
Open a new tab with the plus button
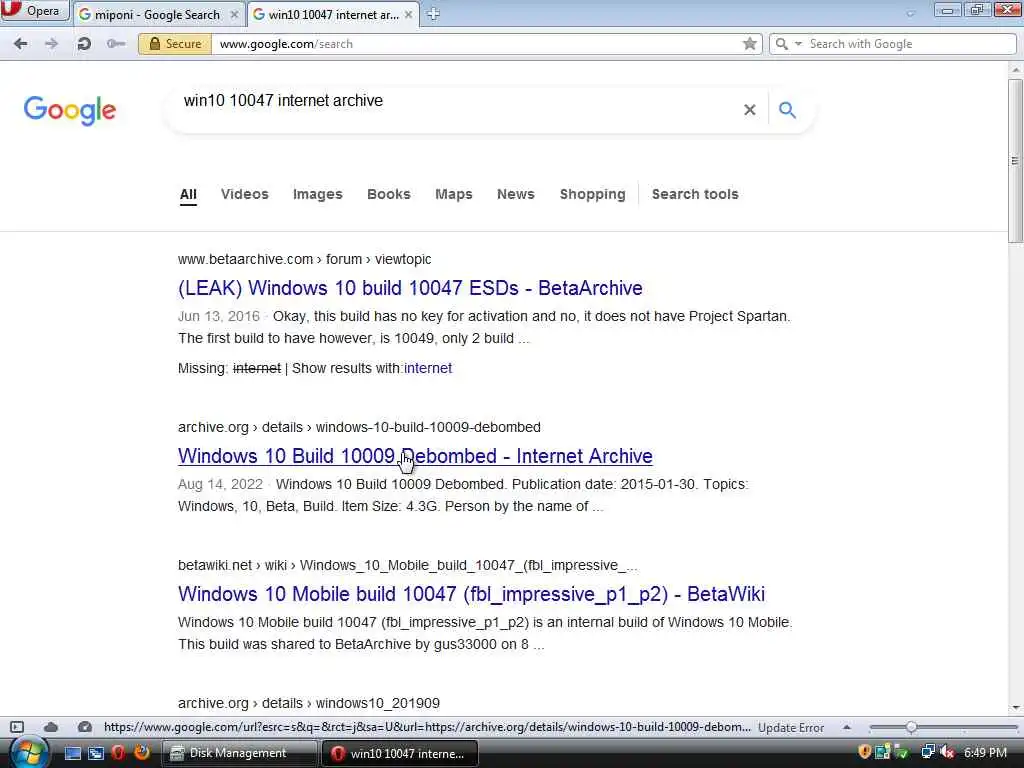click(x=433, y=14)
